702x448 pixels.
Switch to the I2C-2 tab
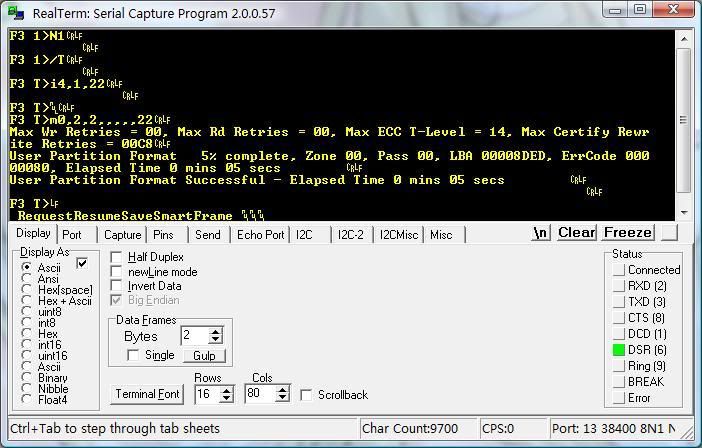coord(351,235)
